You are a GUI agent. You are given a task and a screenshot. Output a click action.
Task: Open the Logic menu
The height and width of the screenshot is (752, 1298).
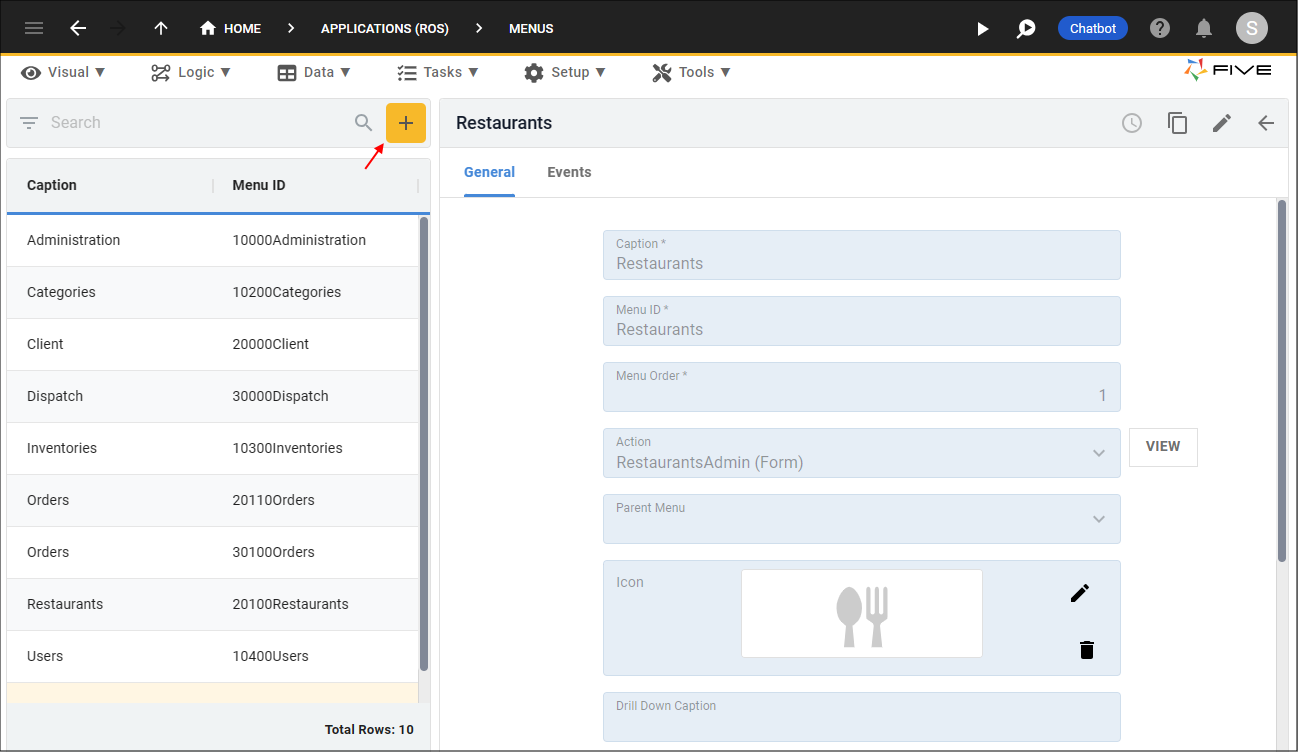191,72
